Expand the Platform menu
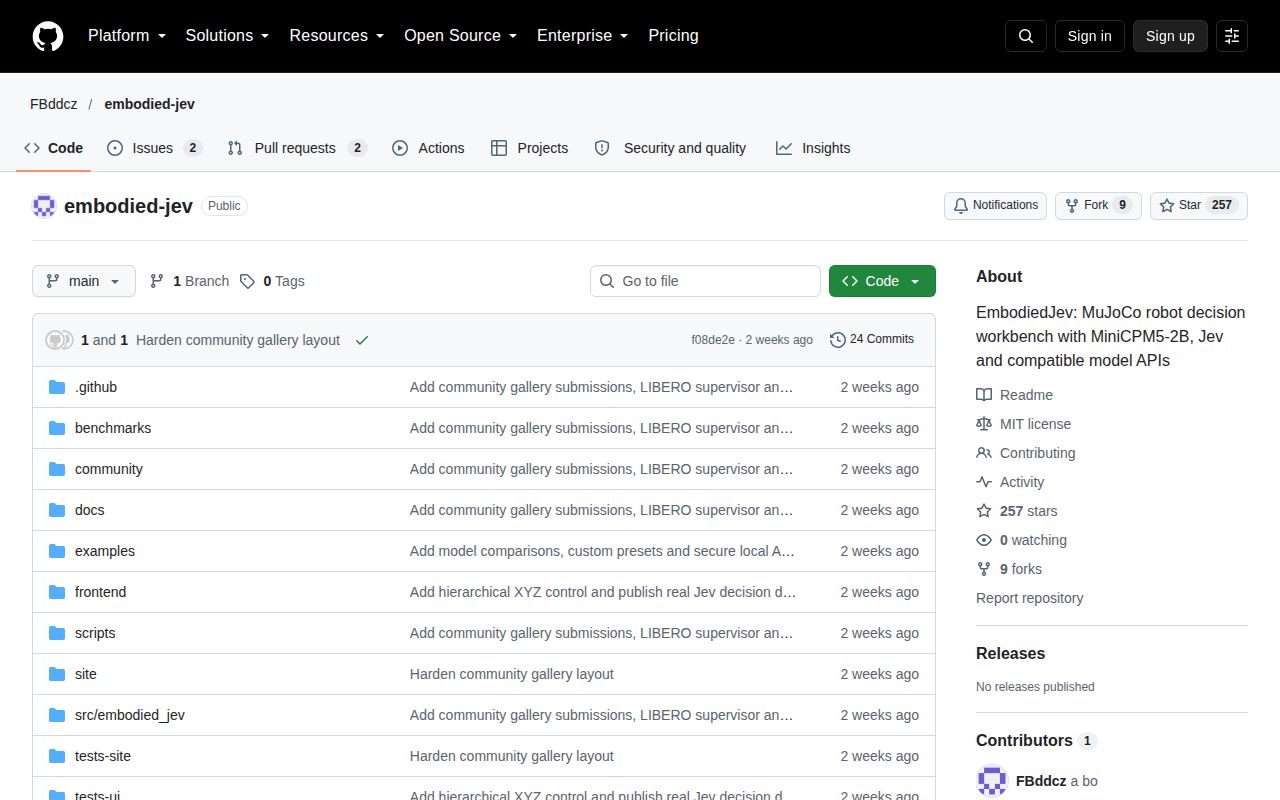Image resolution: width=1280 pixels, height=800 pixels. (x=127, y=36)
